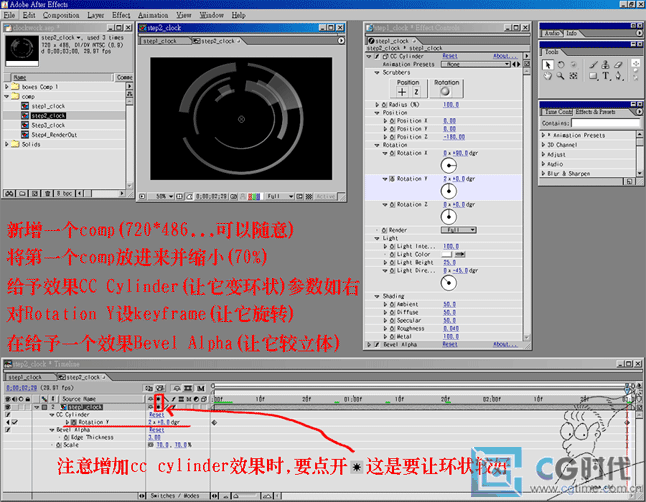
Task: Click Reset for Bevel Alpha in Timeline
Action: point(157,430)
